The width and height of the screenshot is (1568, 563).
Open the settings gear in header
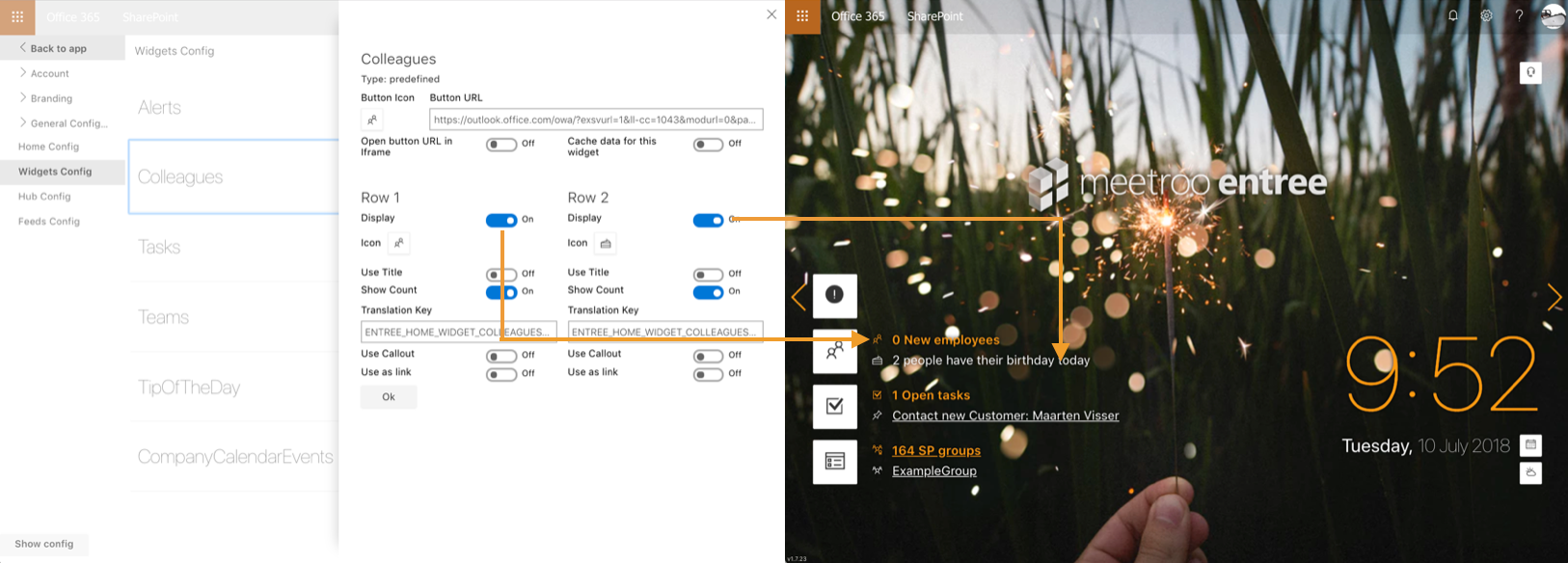pyautogui.click(x=1486, y=15)
